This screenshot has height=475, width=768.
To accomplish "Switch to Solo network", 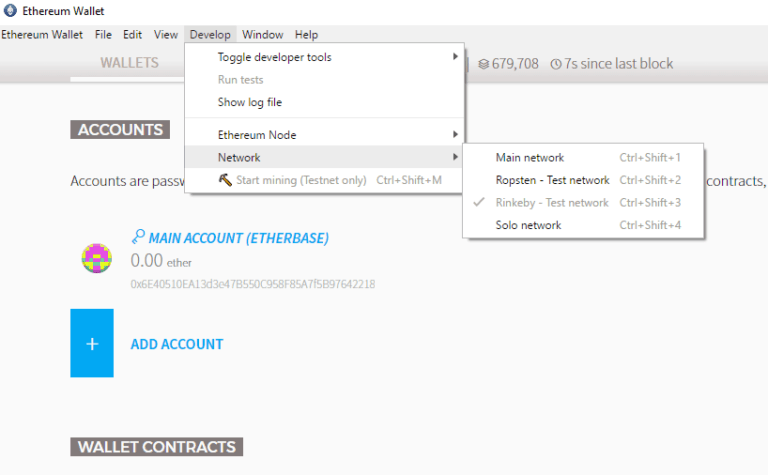I will tap(583, 225).
